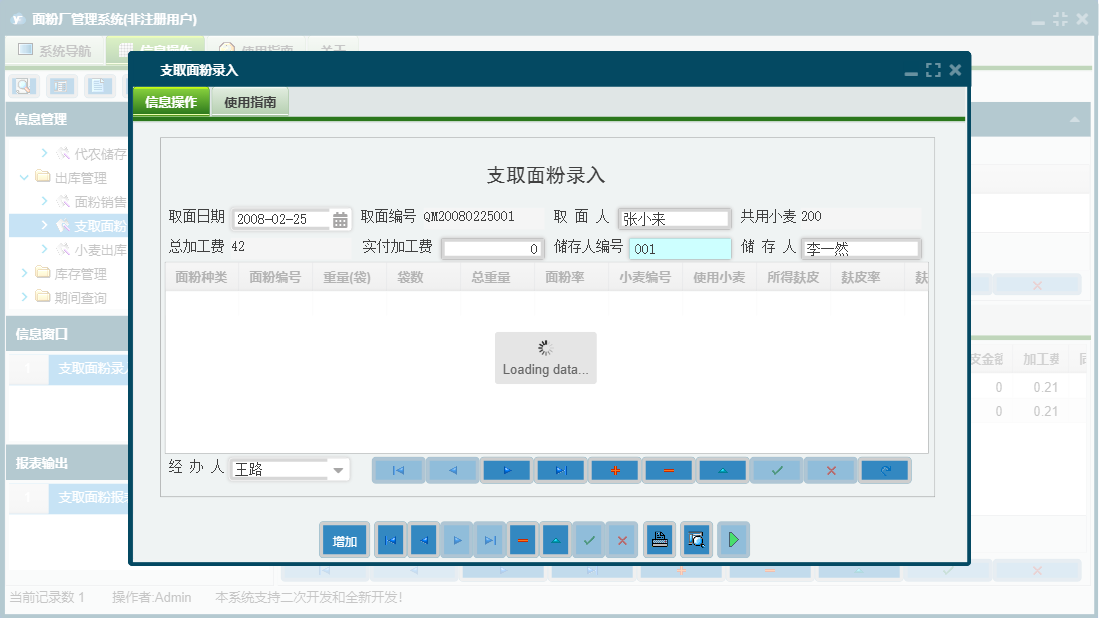Open print preview using its toolbar icon
Image resolution: width=1099 pixels, height=618 pixels.
(x=695, y=539)
